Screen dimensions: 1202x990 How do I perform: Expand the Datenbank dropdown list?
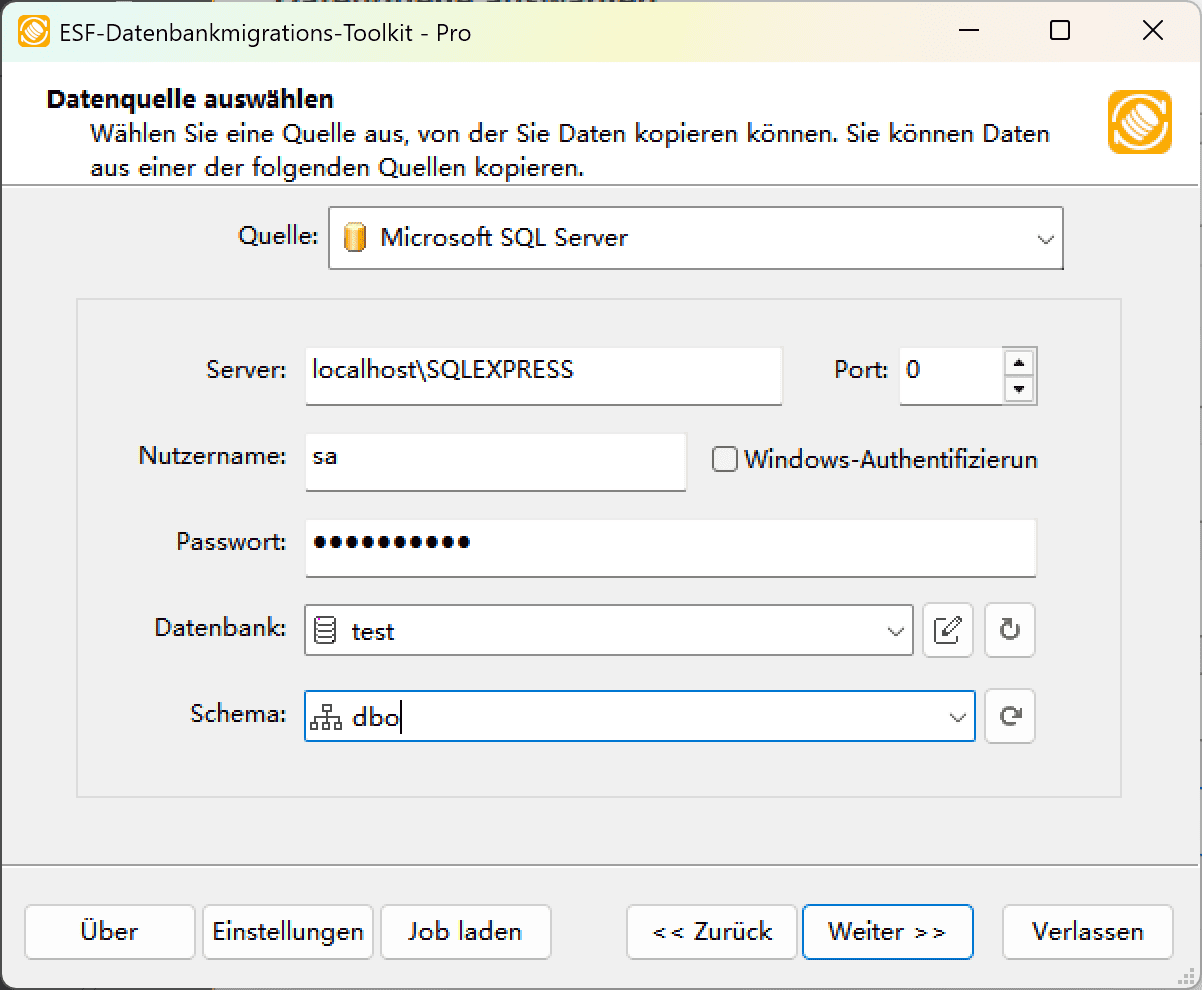click(894, 630)
